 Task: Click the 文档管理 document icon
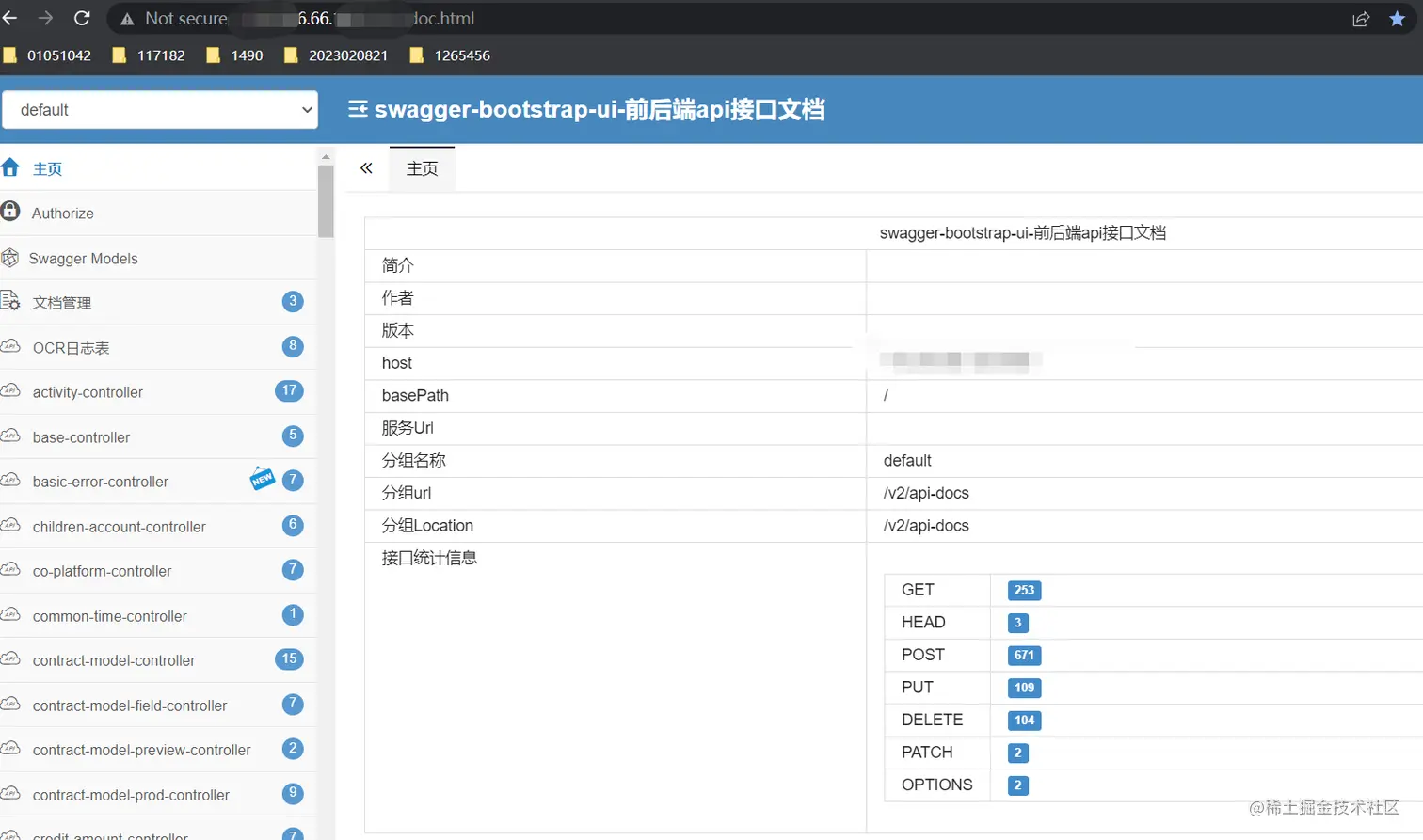click(x=10, y=301)
